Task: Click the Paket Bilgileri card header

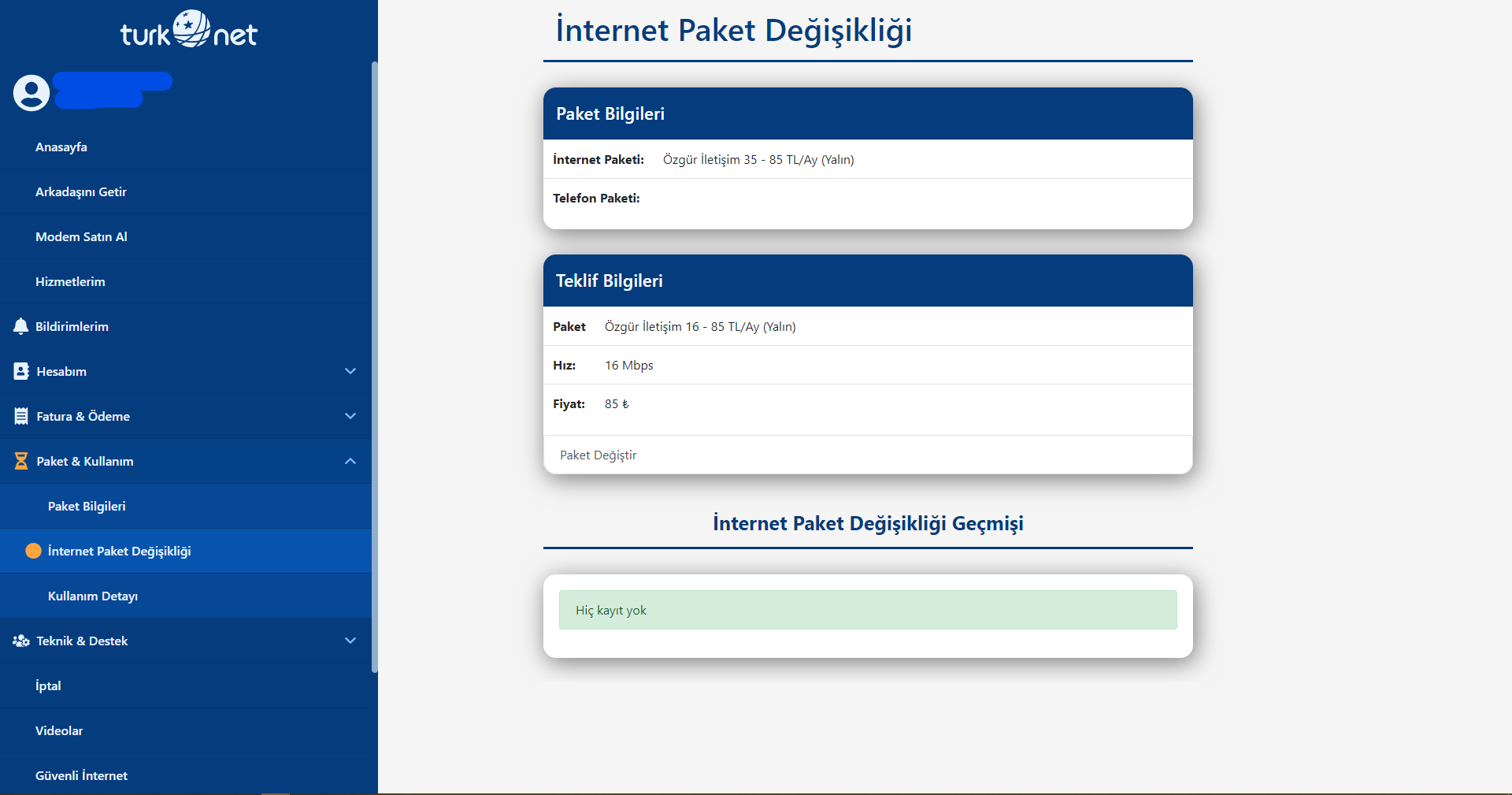Action: (868, 113)
